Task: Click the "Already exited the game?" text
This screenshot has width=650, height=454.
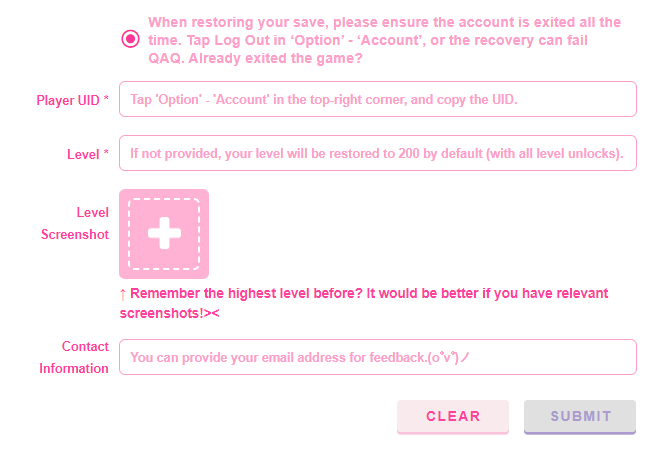Action: (x=274, y=58)
